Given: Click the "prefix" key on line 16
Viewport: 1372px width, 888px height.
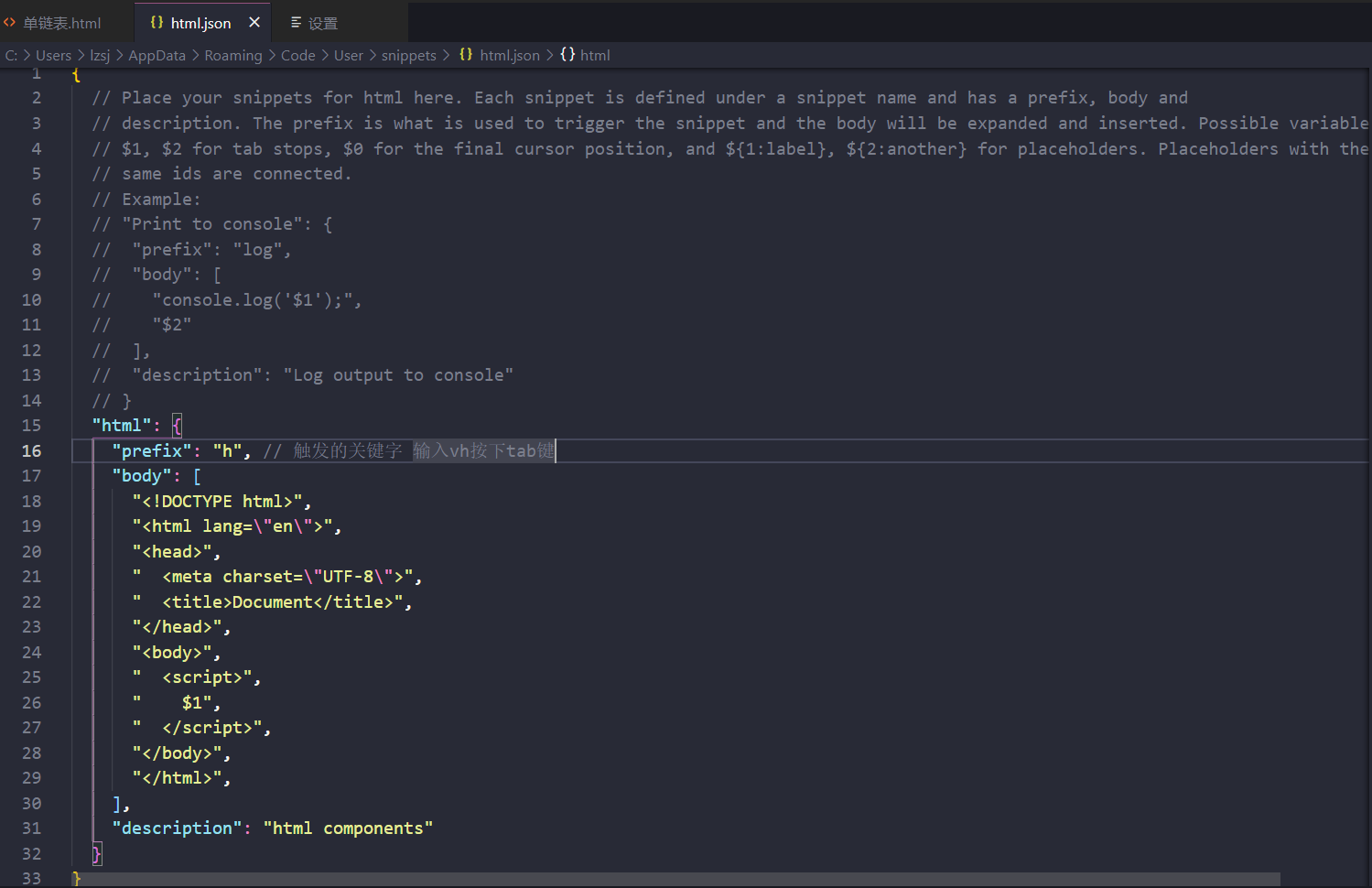Looking at the screenshot, I should 152,450.
